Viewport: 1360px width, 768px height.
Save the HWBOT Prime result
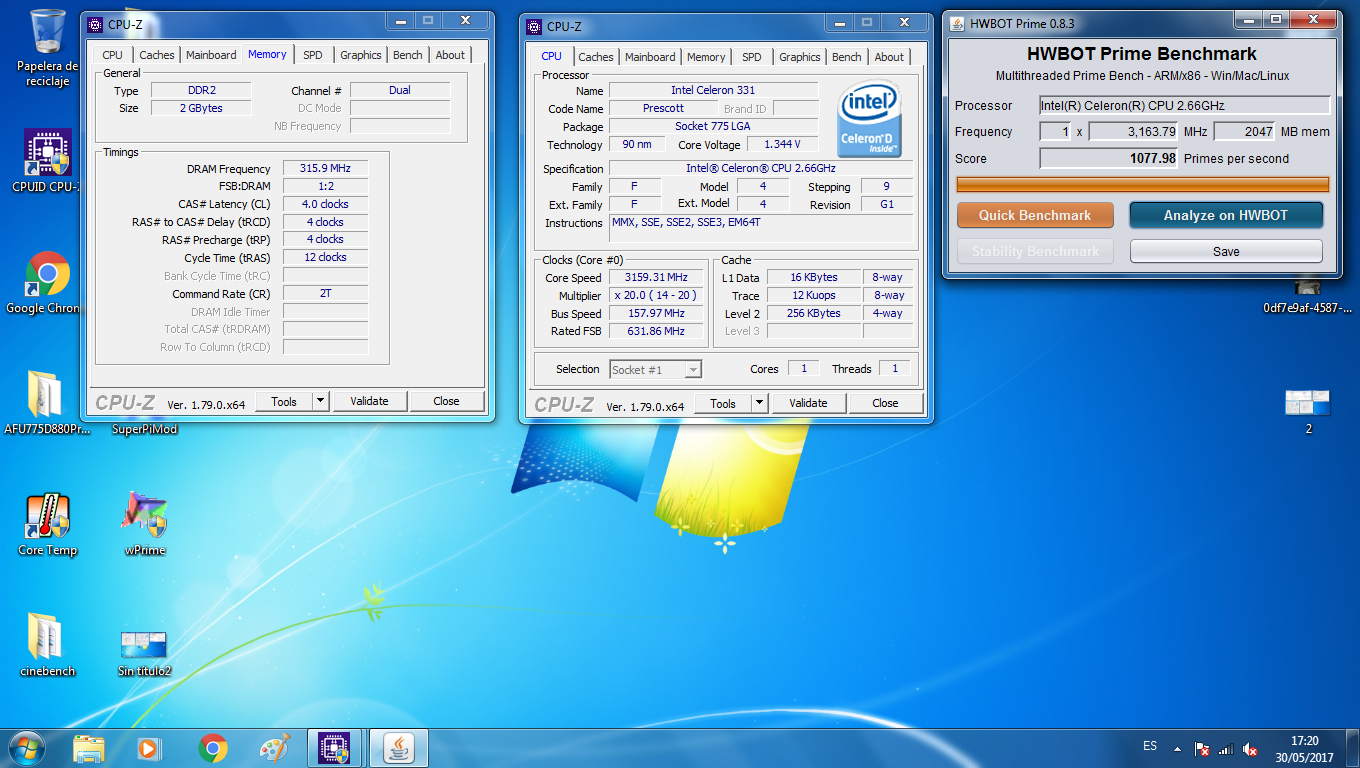pyautogui.click(x=1226, y=251)
